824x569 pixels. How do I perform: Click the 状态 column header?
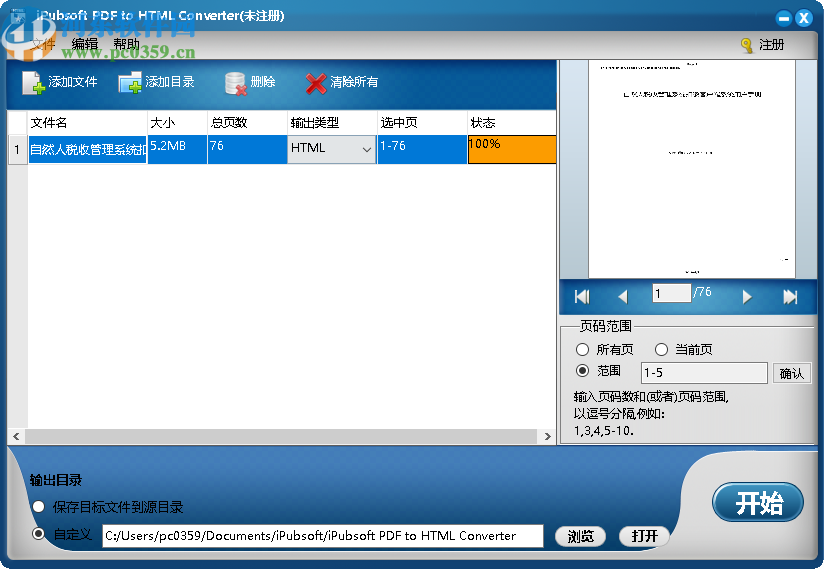(512, 123)
